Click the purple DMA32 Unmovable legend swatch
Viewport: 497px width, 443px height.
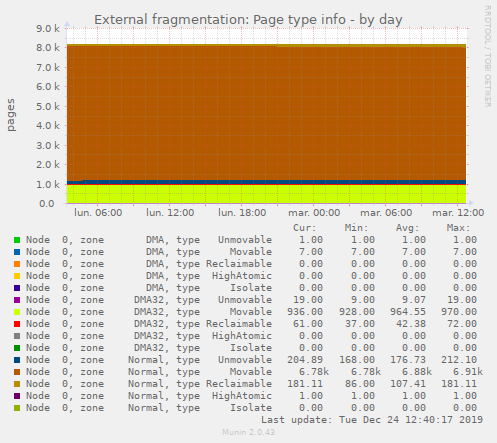[x=17, y=300]
